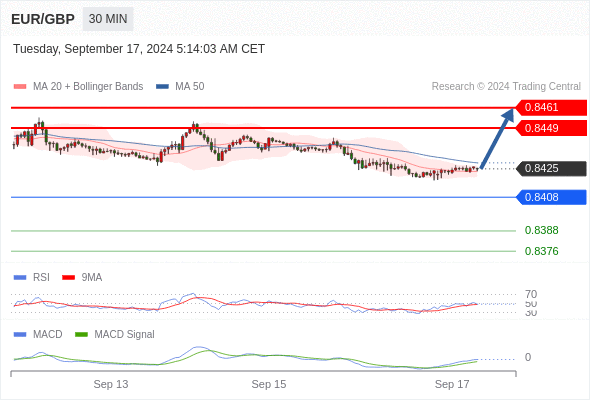Click the 0.8449 red price tag
Screen dimensions: 590x400
551,128
